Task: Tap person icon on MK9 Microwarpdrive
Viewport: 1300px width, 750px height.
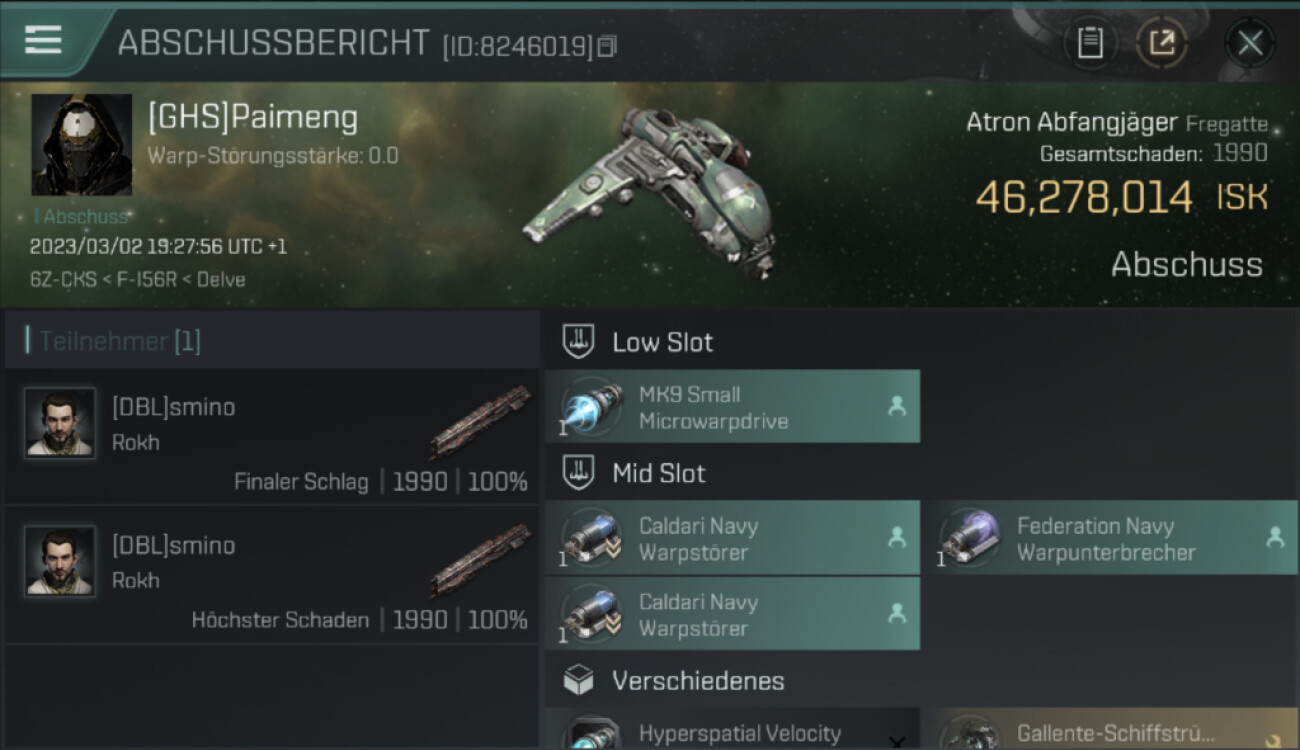Action: pyautogui.click(x=896, y=406)
